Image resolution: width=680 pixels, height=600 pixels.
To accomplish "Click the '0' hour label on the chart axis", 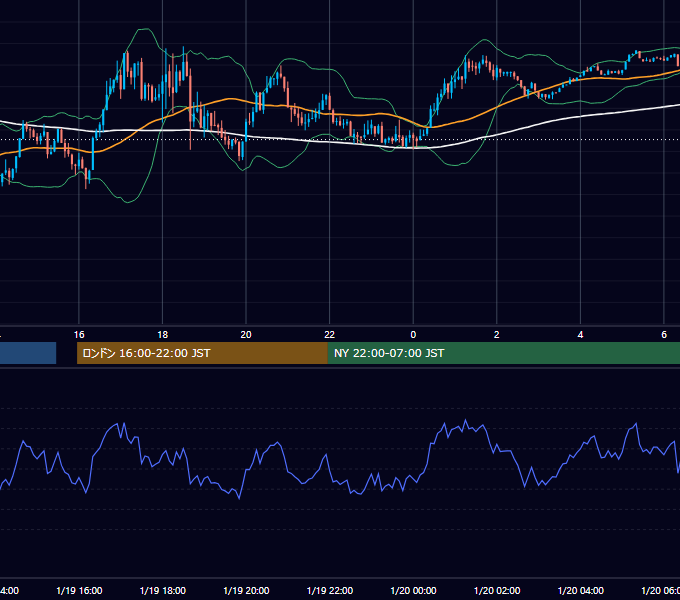I will 413,335.
